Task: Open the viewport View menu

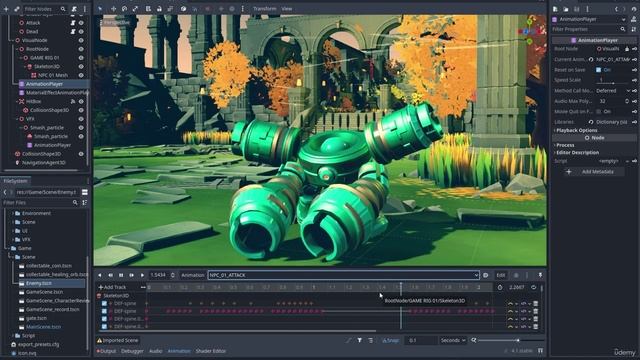Action: 287,9
